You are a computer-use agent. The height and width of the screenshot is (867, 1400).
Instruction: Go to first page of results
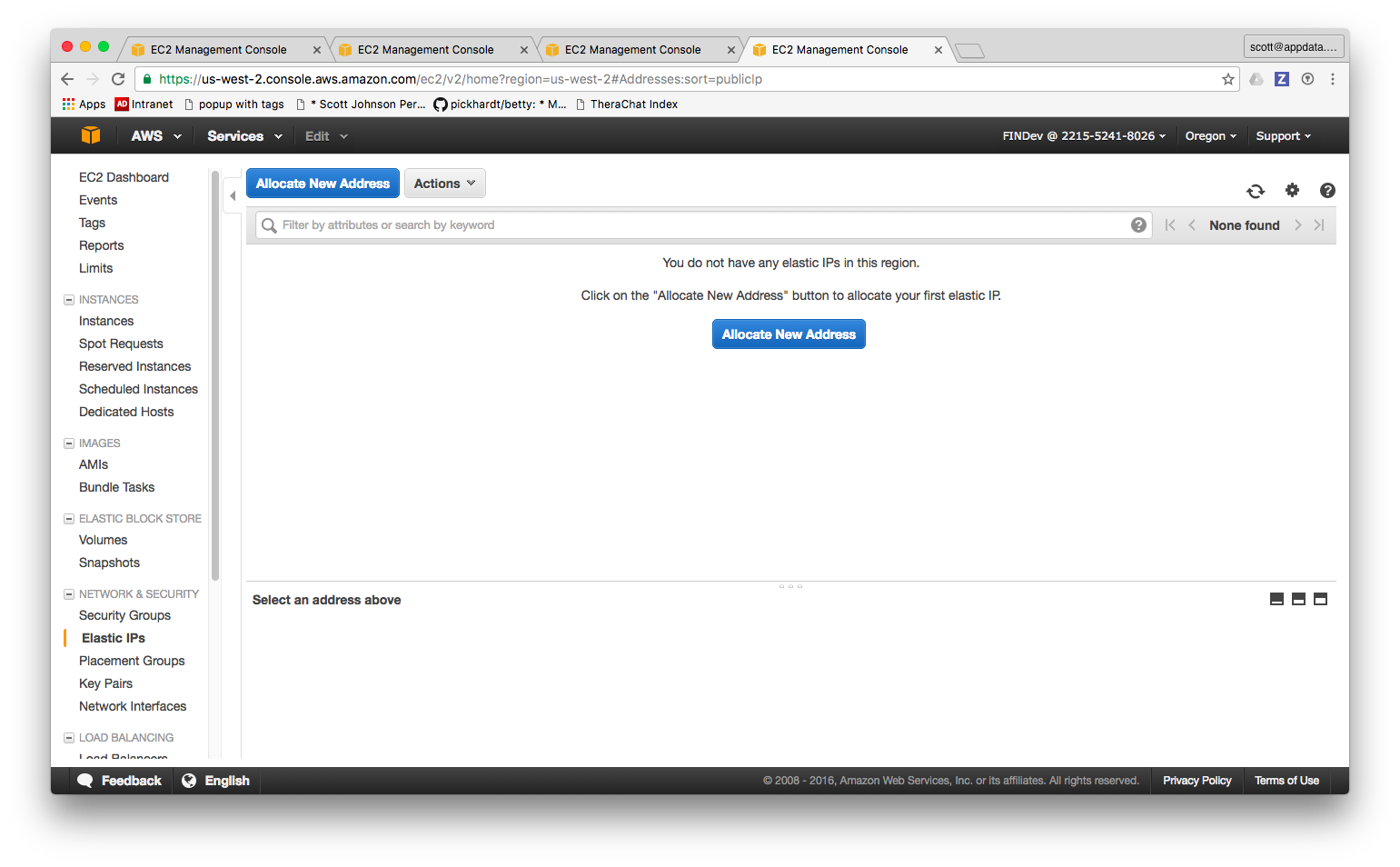click(1170, 225)
